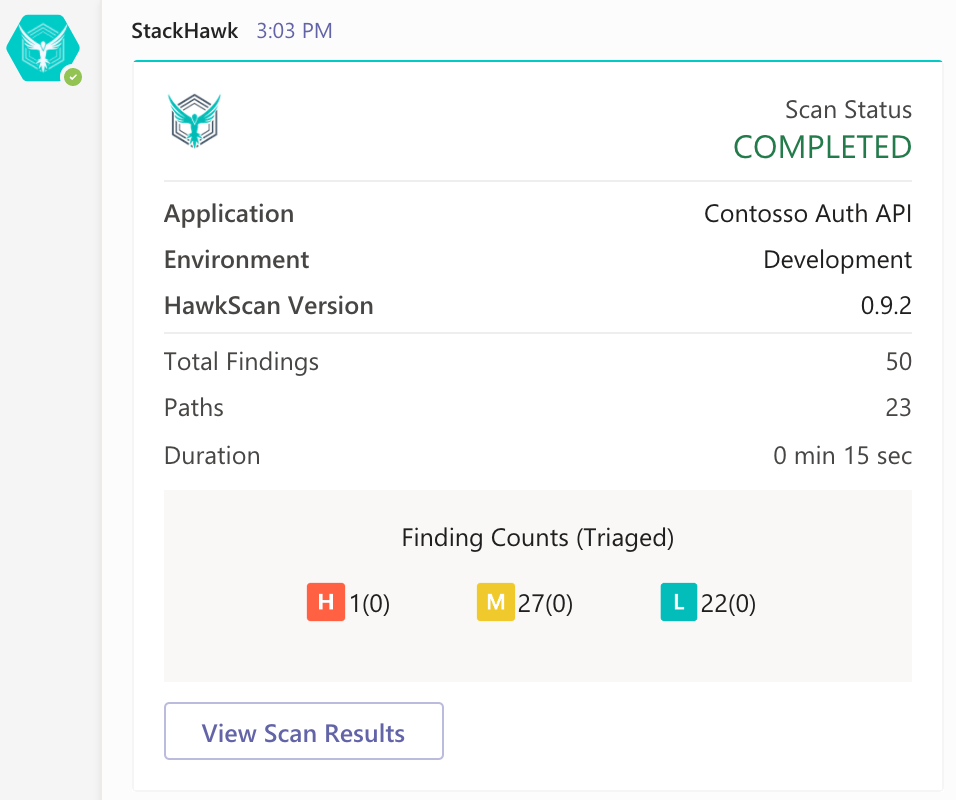Click the COMPLETED scan status text
The image size is (956, 800).
coord(822,147)
